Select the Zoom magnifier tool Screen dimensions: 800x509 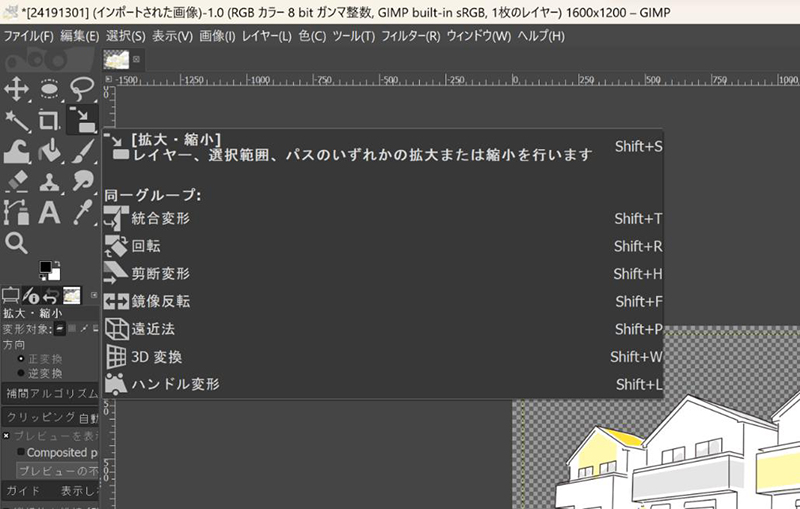click(x=16, y=243)
